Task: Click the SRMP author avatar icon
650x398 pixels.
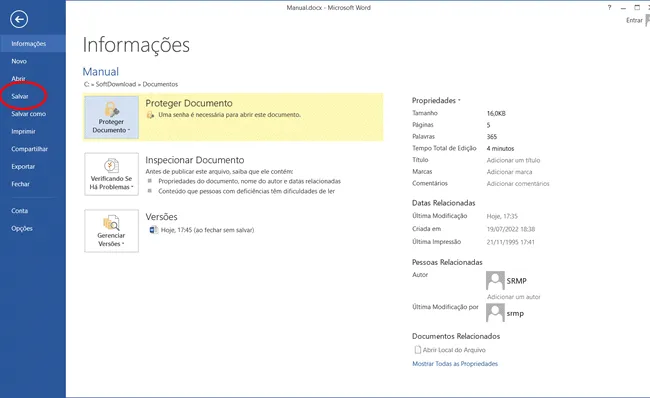Action: click(495, 281)
